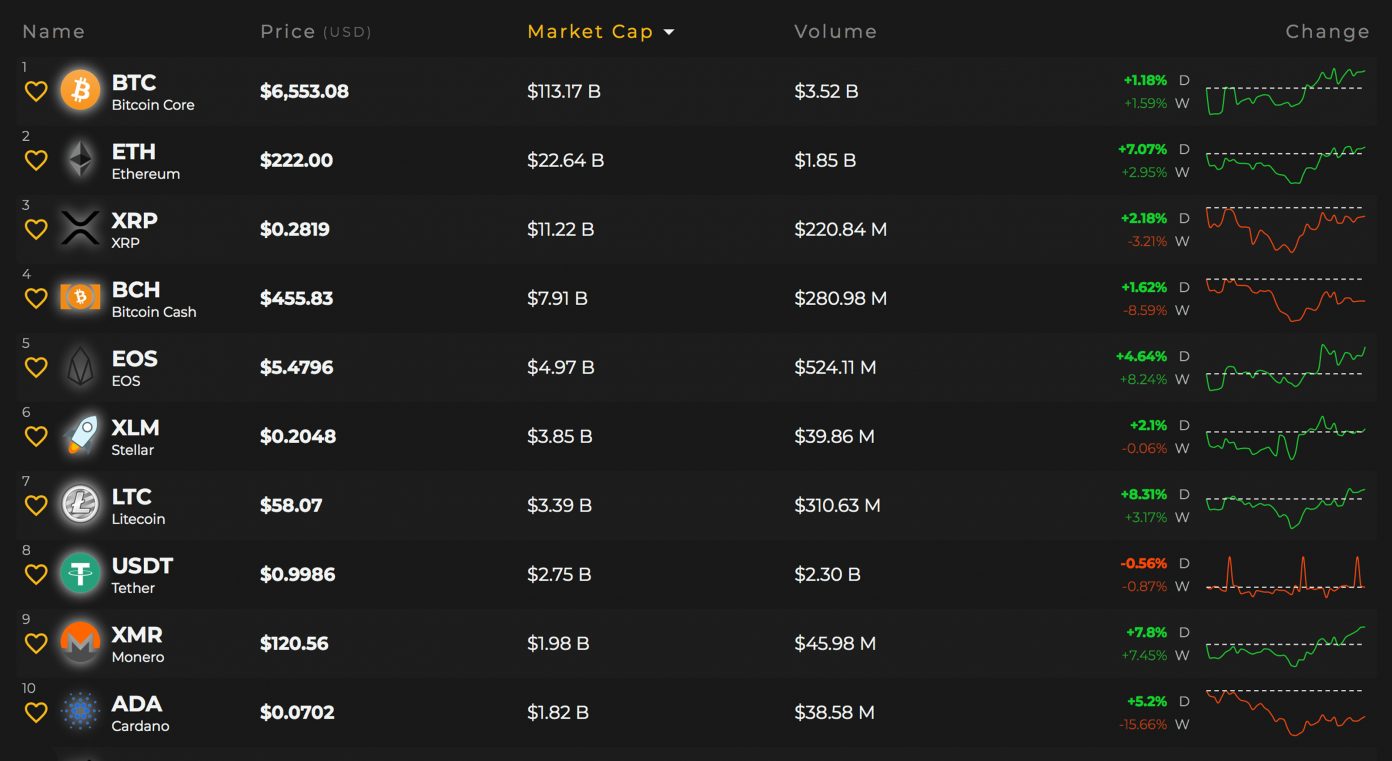
Task: Toggle the heart next to EOS
Action: click(x=36, y=368)
